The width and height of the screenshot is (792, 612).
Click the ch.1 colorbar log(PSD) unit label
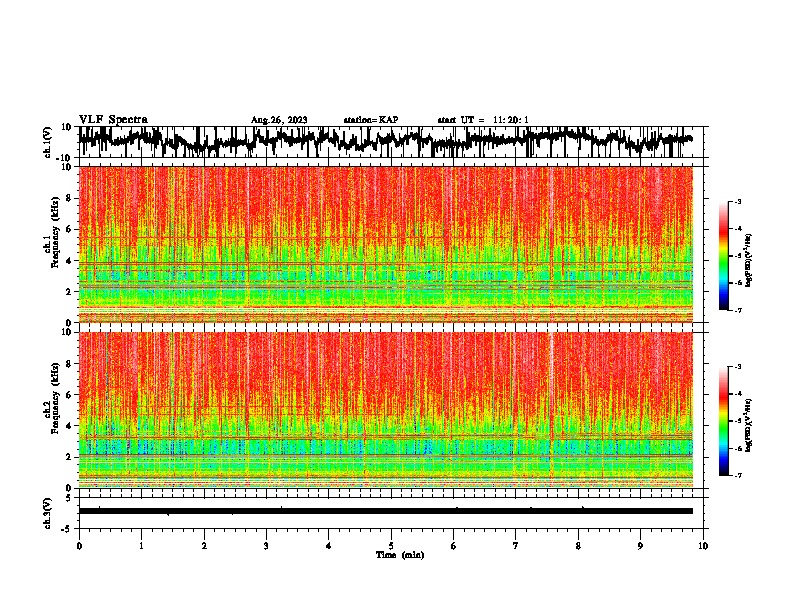tap(749, 261)
